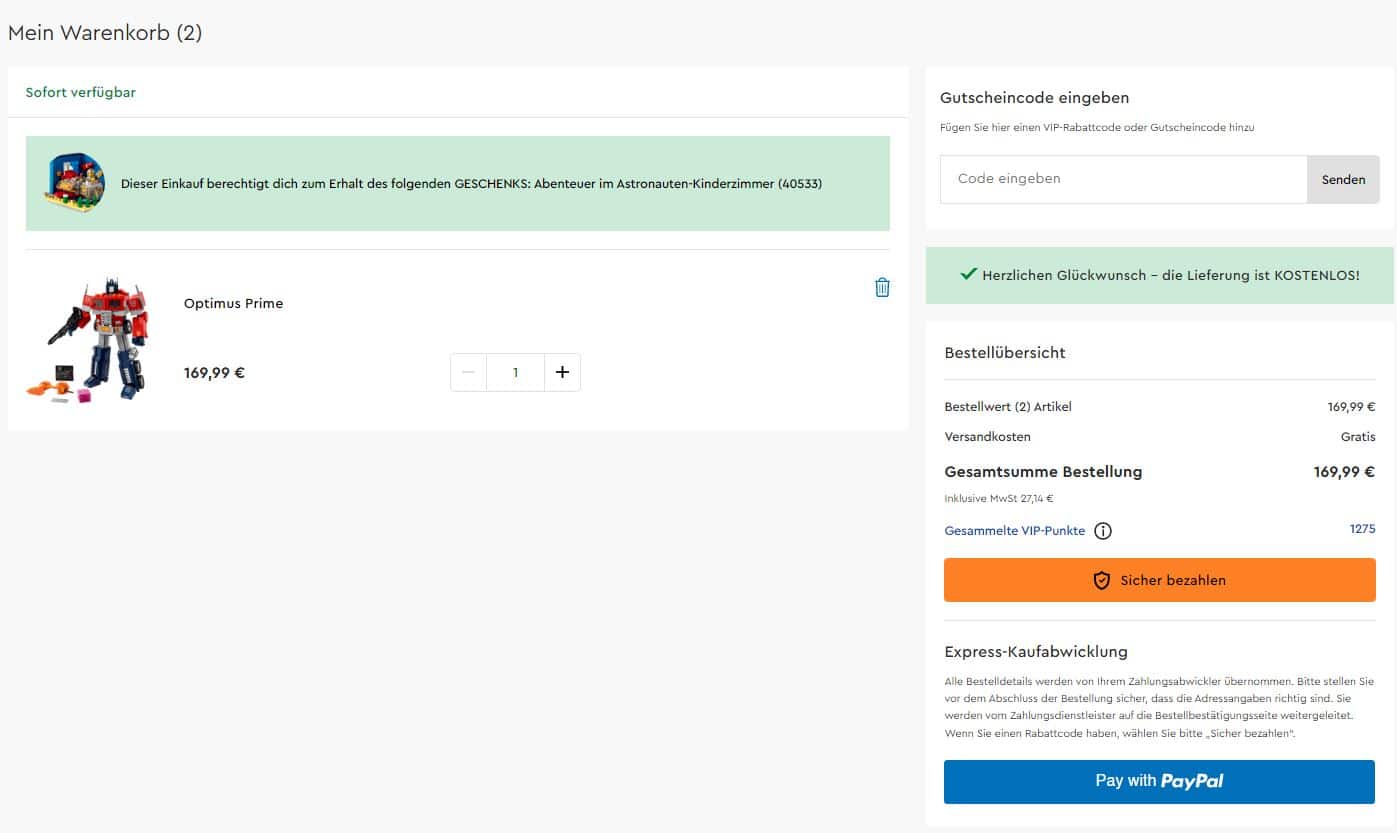Pay with PayPal express button

pos(1159,782)
